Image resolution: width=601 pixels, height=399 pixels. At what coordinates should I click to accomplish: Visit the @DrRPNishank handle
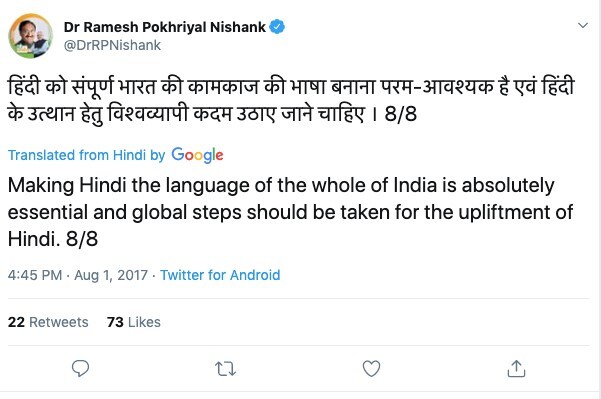click(112, 45)
